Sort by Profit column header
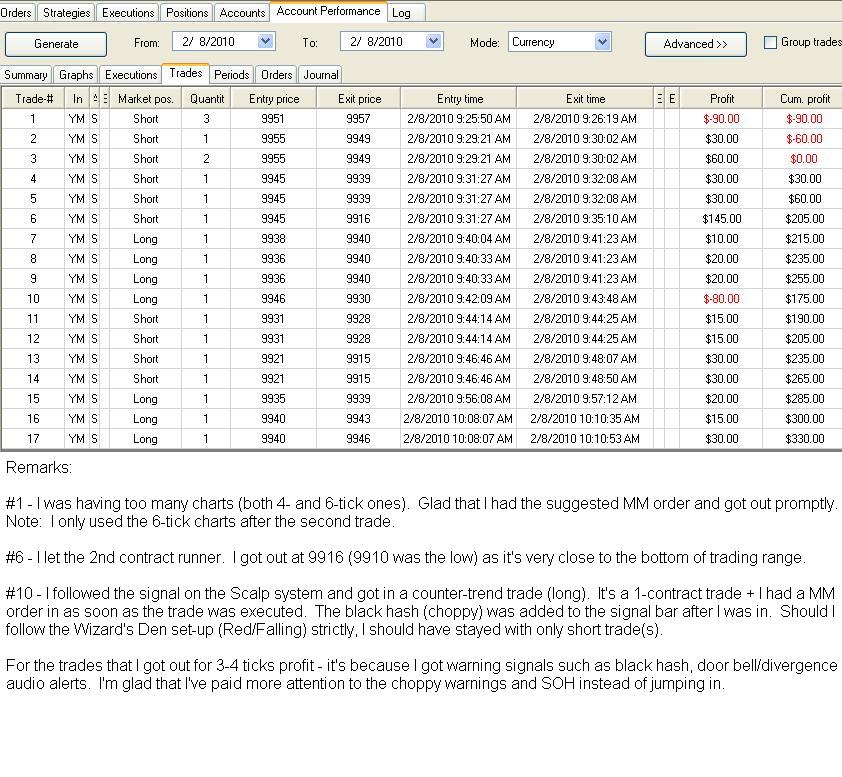The image size is (842, 777). (x=721, y=99)
